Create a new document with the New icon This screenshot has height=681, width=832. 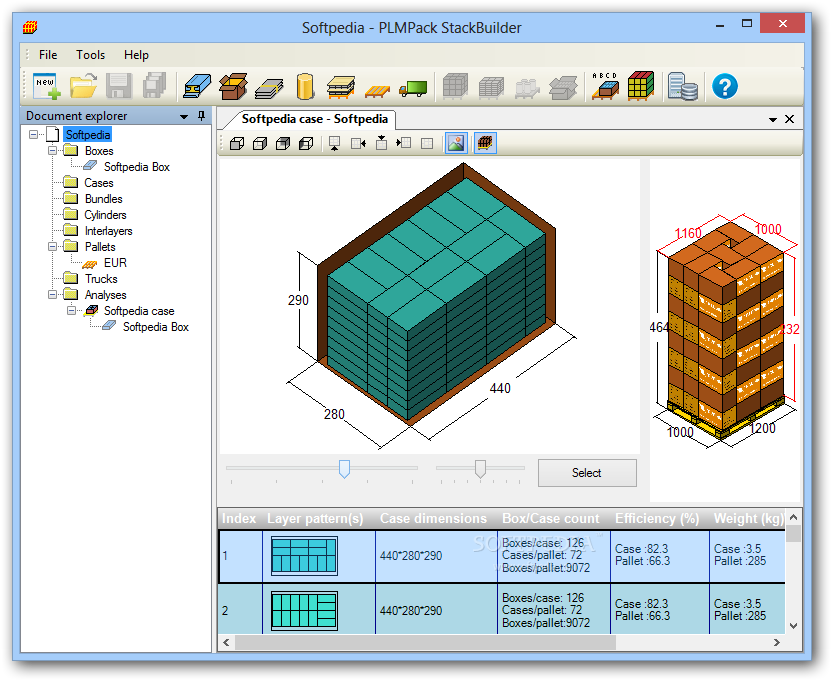click(x=47, y=86)
